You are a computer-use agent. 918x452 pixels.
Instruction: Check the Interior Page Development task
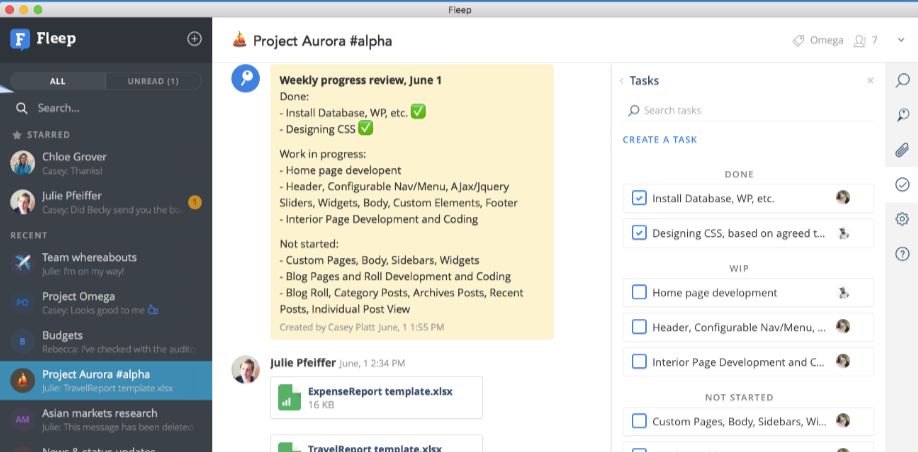(x=639, y=362)
